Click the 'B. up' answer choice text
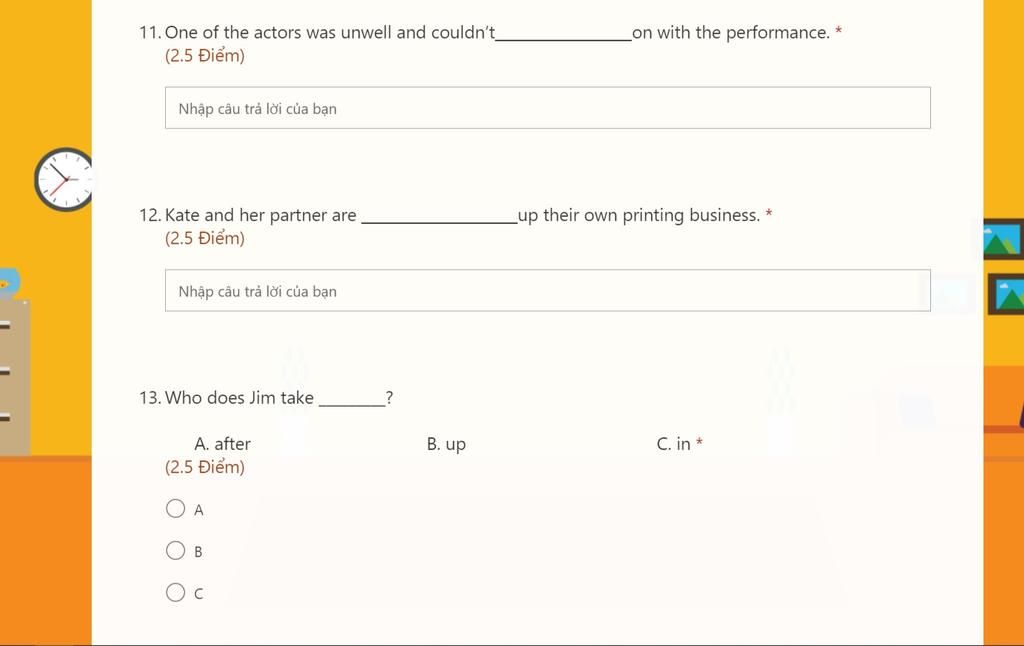Image resolution: width=1024 pixels, height=646 pixels. 446,444
